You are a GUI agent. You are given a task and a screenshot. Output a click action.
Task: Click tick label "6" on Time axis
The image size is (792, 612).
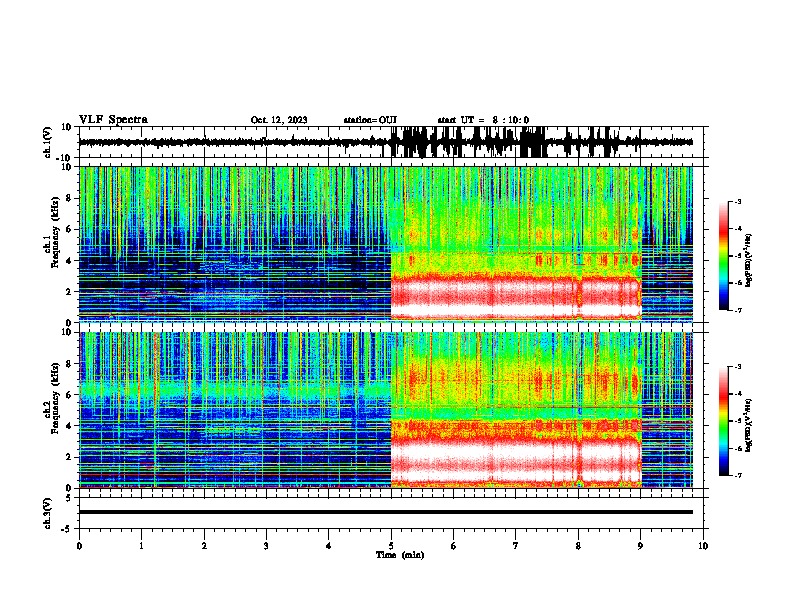coord(454,546)
